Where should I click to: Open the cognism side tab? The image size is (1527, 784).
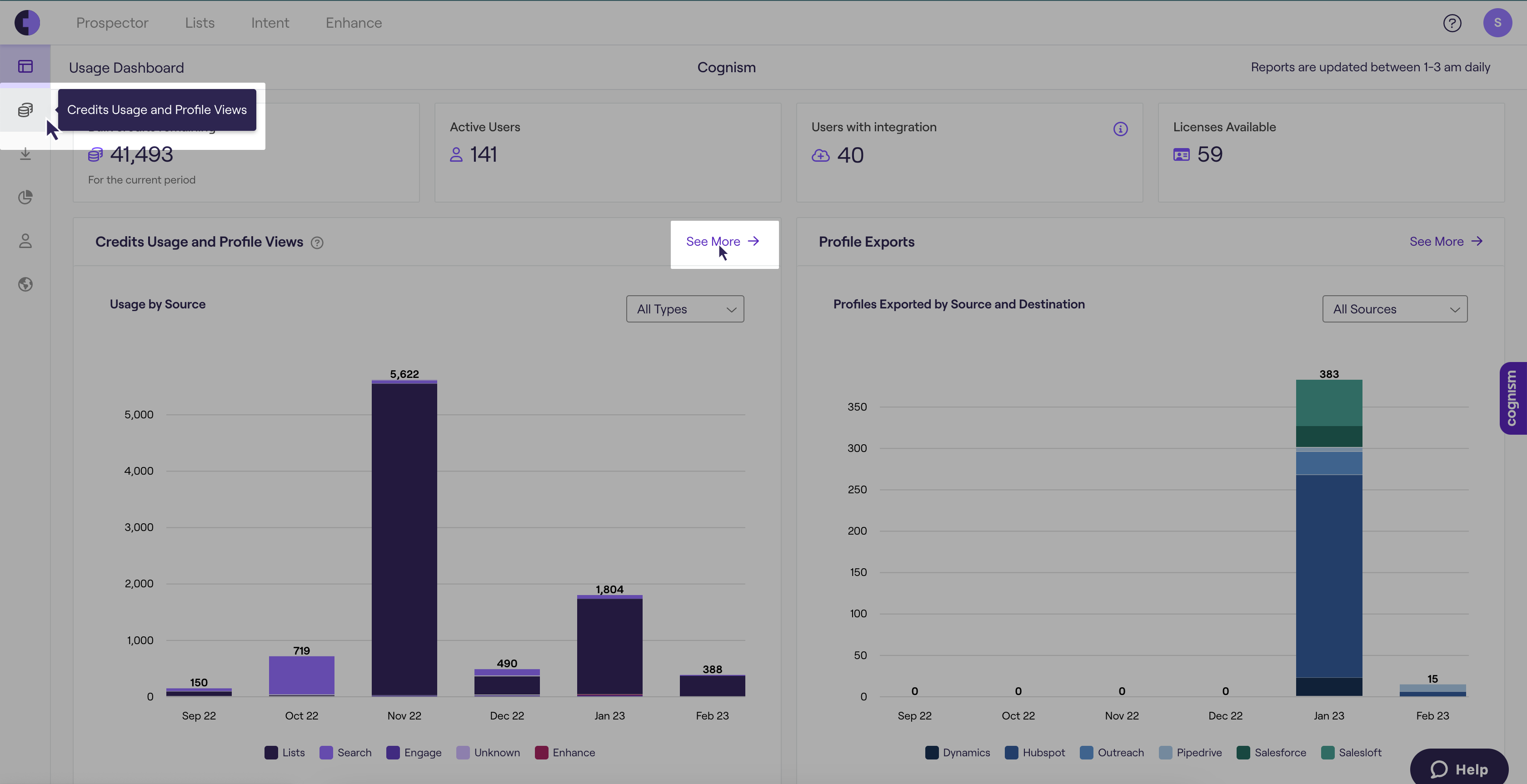tap(1513, 398)
